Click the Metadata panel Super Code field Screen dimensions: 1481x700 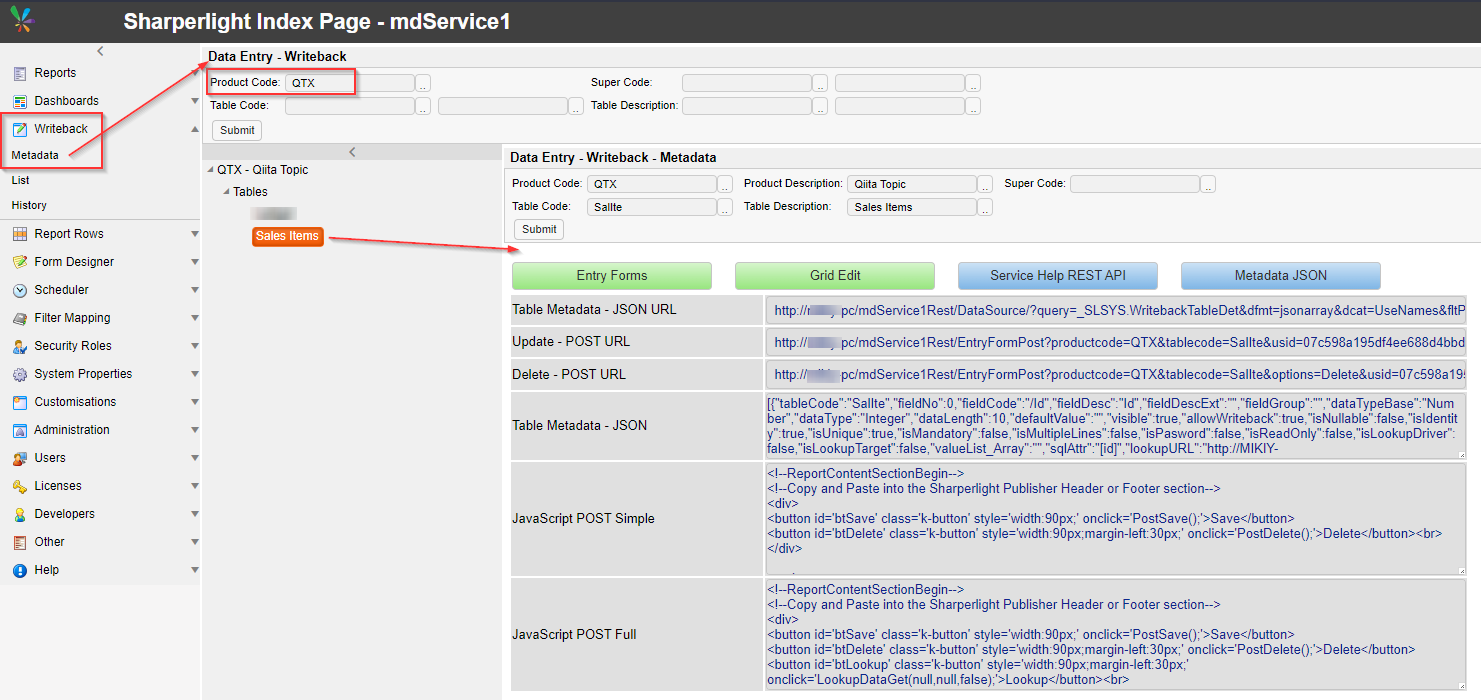1134,184
